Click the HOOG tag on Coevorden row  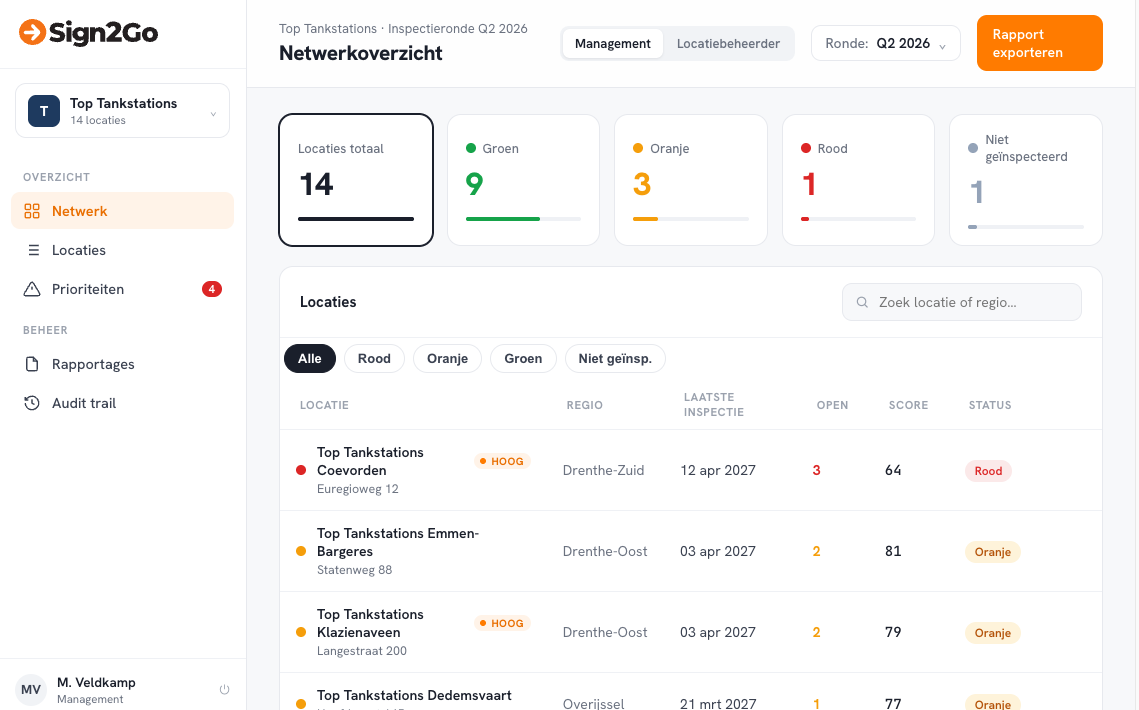point(502,461)
